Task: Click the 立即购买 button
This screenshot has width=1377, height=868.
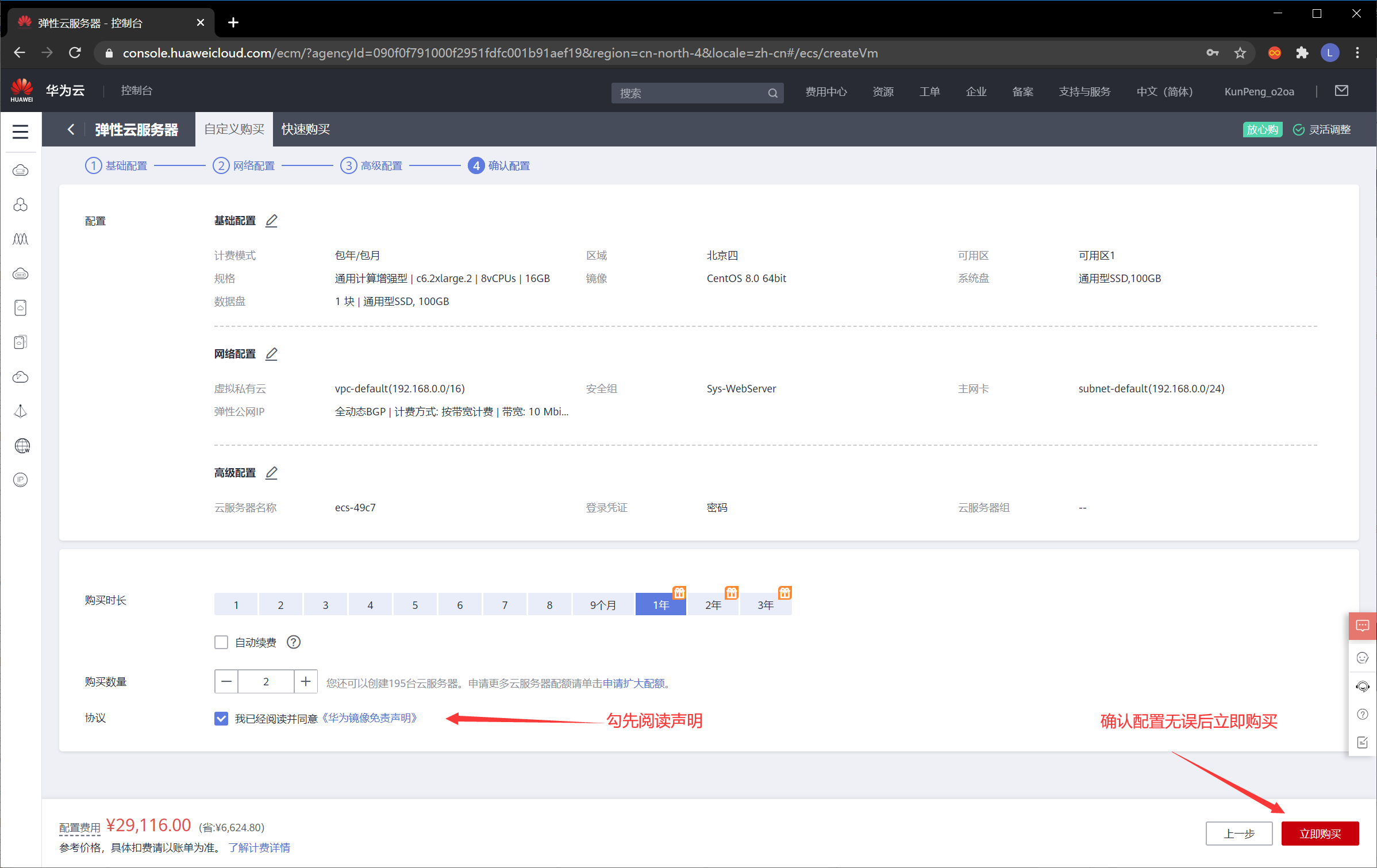Action: click(x=1320, y=834)
